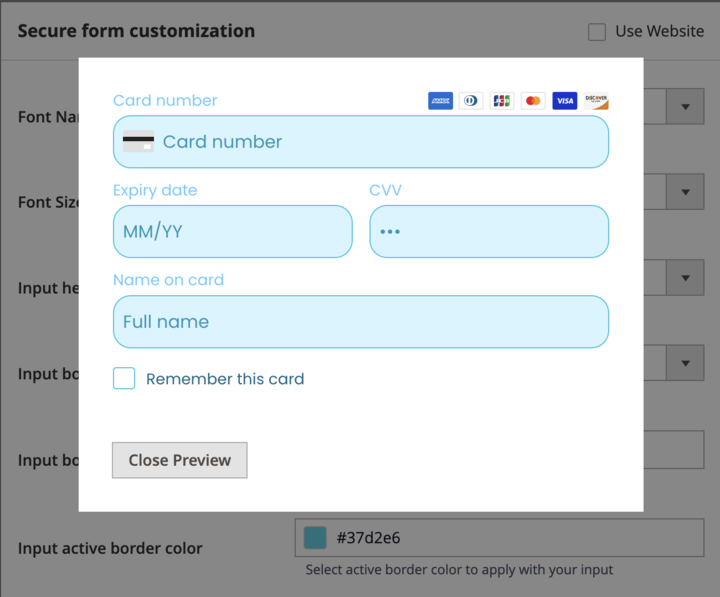
Task: Click the Discover card icon
Action: click(x=596, y=101)
